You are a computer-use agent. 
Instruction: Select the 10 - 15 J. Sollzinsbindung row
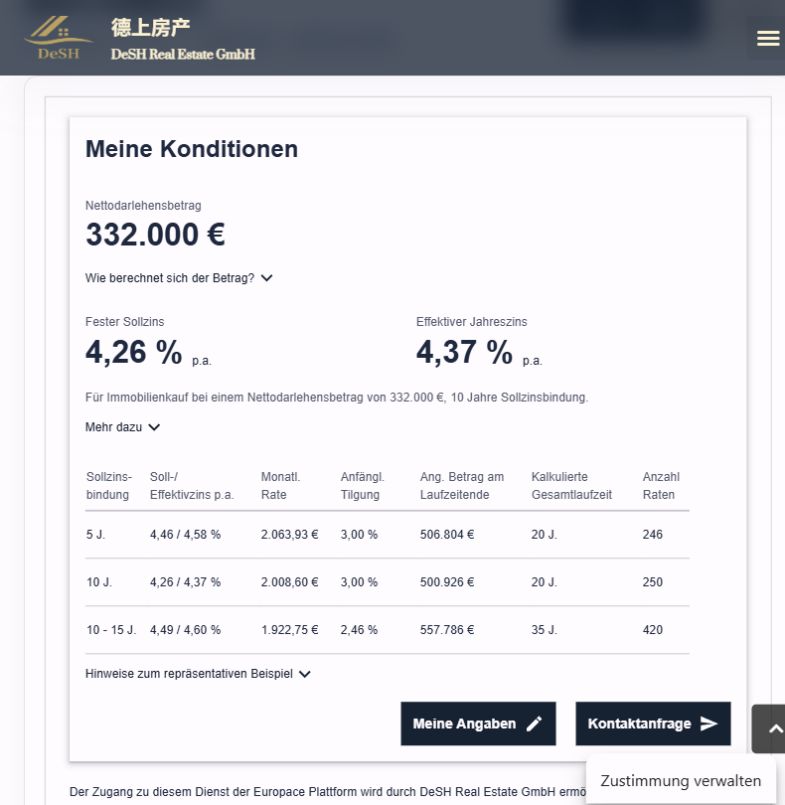(387, 630)
